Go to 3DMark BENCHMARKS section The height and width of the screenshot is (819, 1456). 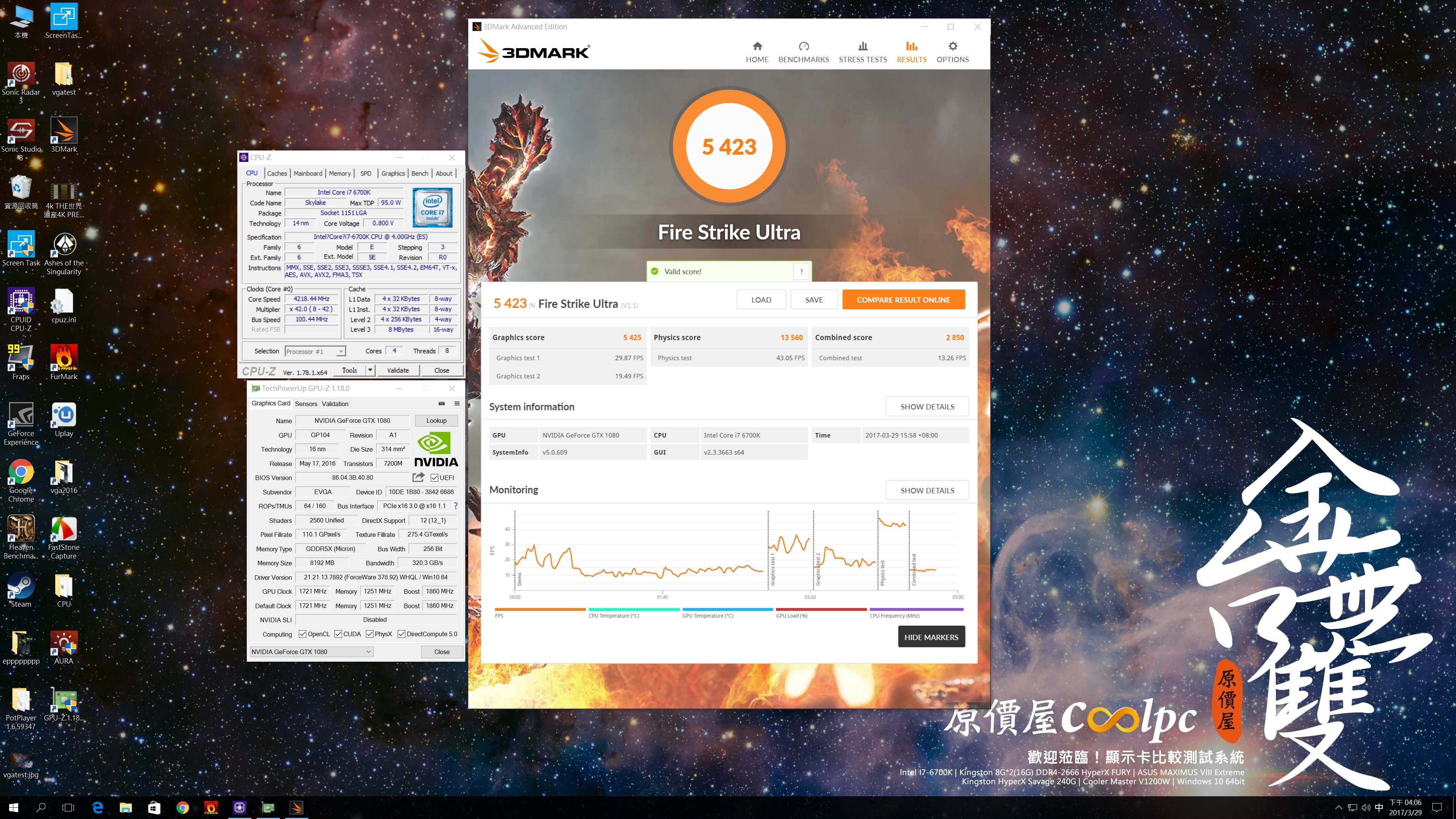pyautogui.click(x=803, y=52)
